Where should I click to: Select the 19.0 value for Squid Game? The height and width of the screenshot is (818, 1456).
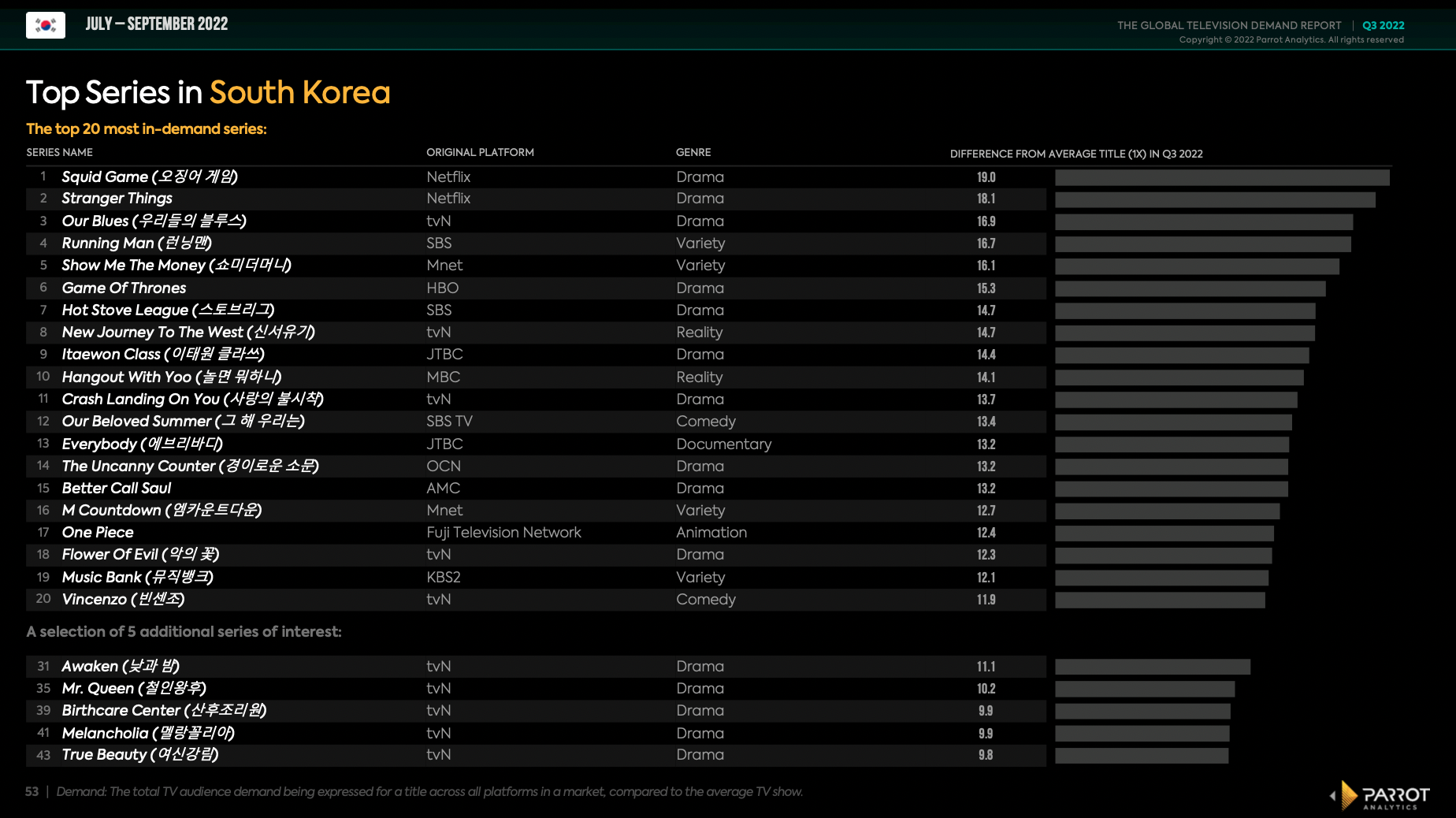[986, 177]
